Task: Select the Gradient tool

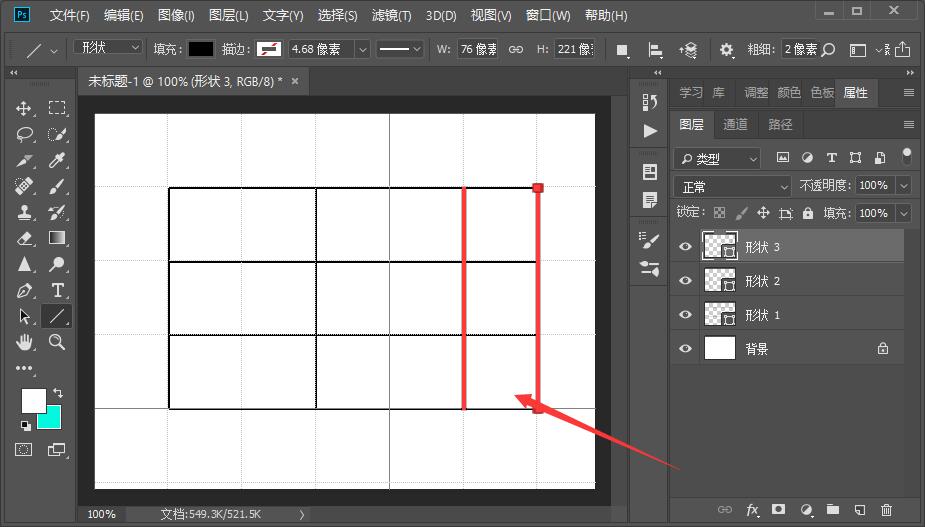Action: (57, 238)
